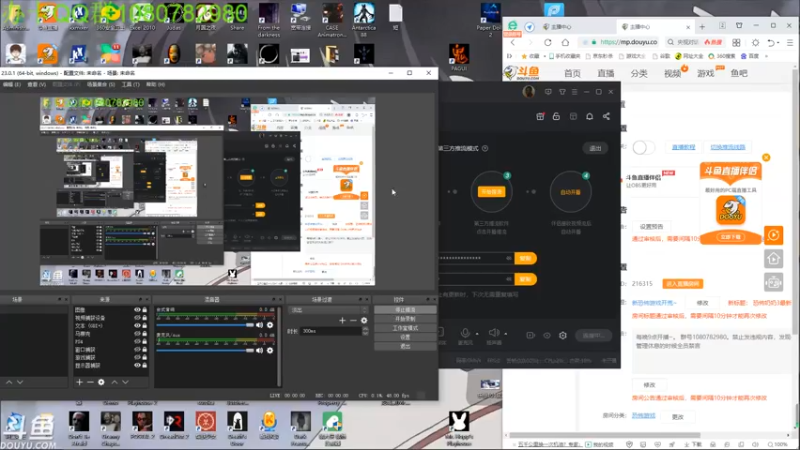Go to browser home page icon
This screenshot has height=450, width=800.
pos(565,42)
